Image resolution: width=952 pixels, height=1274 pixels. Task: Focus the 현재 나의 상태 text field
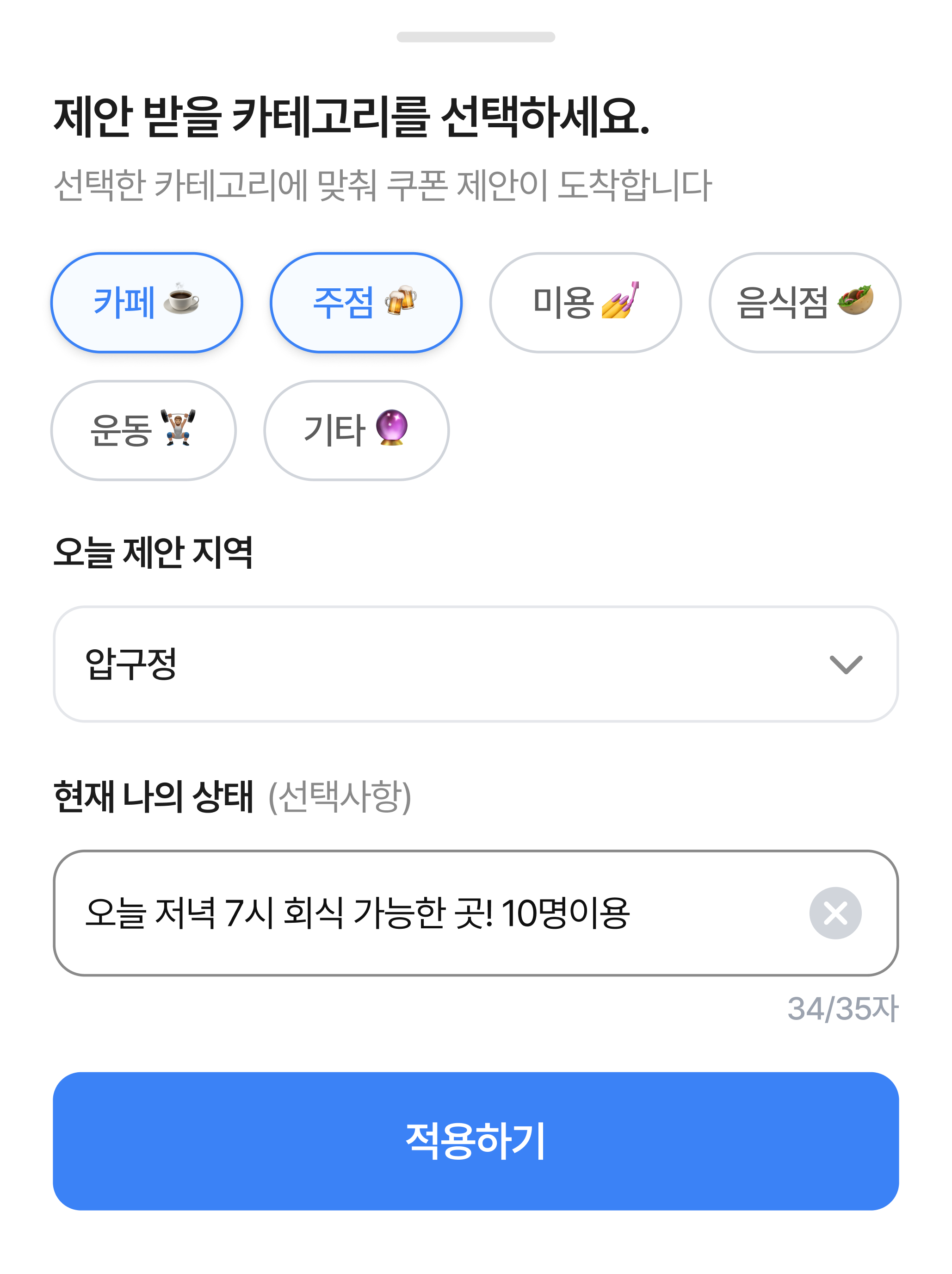click(x=426, y=913)
